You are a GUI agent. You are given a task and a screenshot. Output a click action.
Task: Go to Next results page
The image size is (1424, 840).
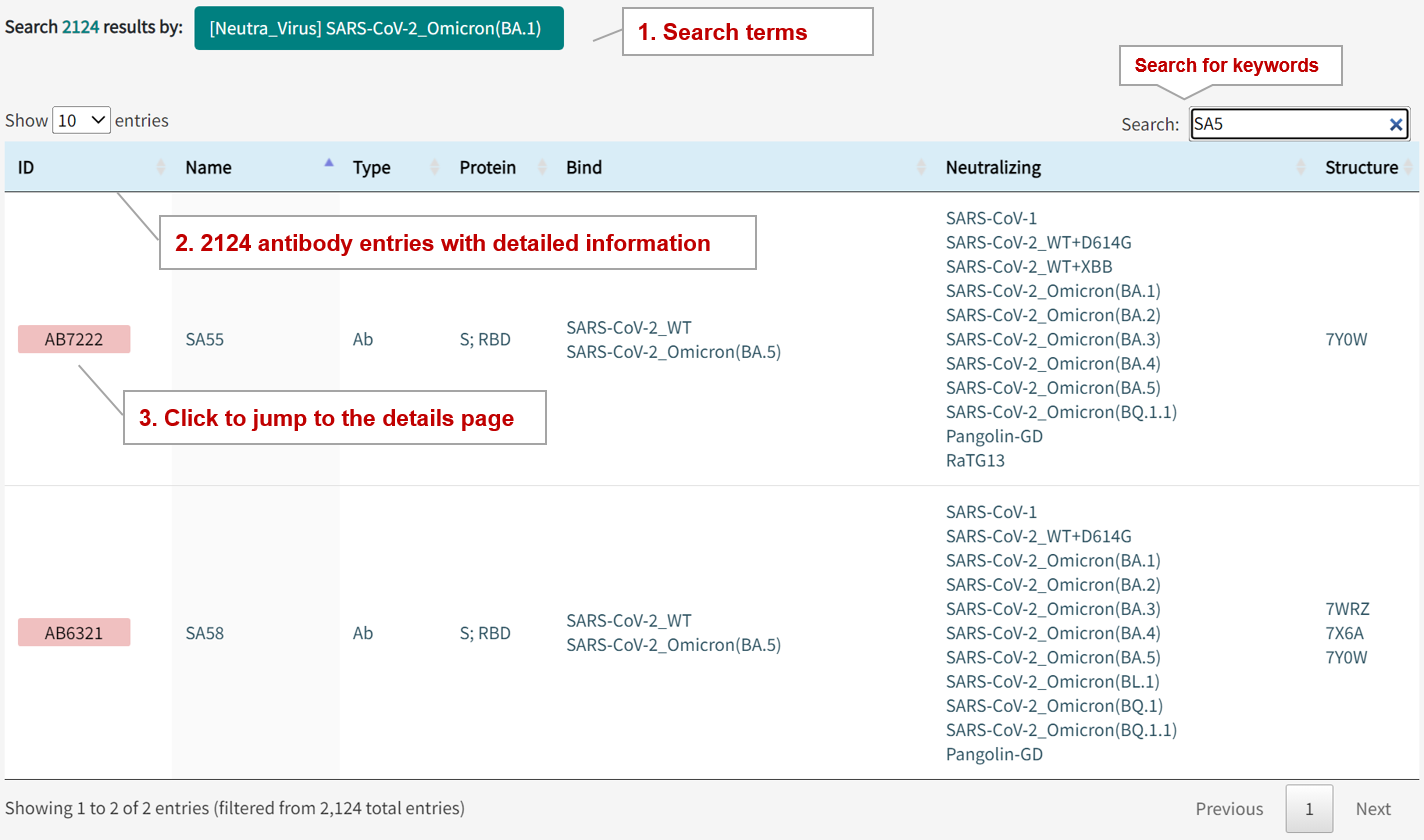tap(1373, 808)
